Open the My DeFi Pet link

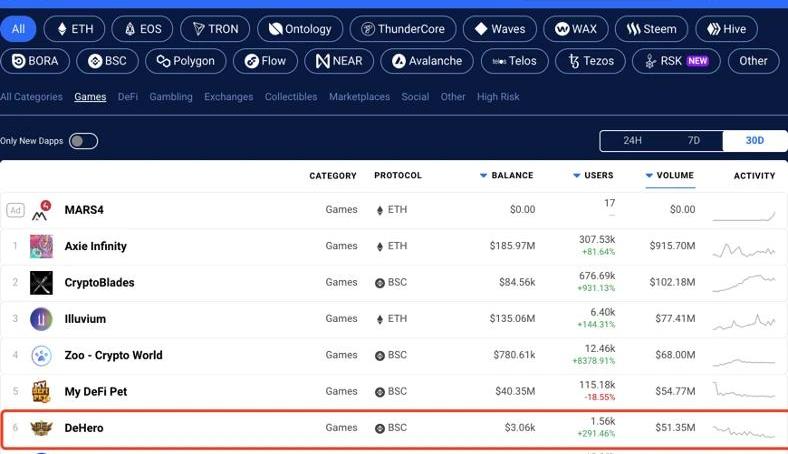click(x=95, y=392)
